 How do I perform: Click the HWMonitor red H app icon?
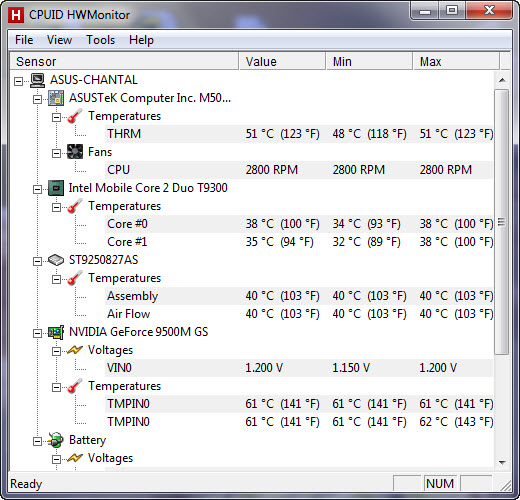click(x=16, y=15)
